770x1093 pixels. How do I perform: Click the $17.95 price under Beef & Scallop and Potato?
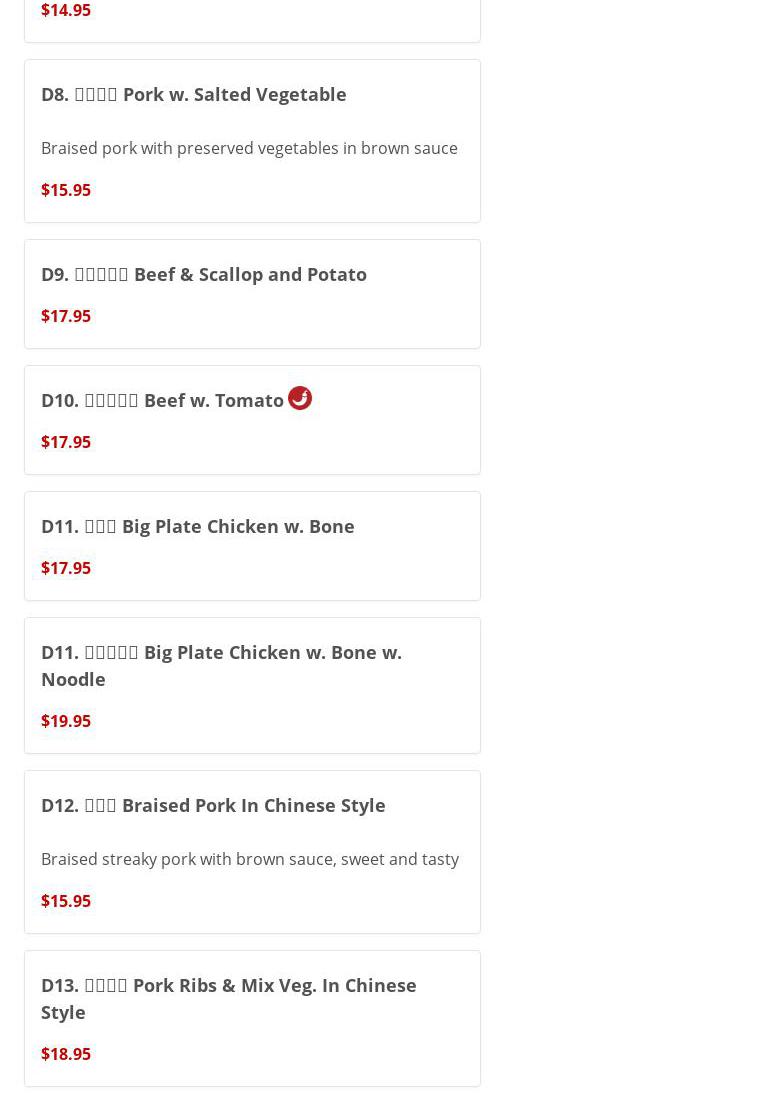66,316
